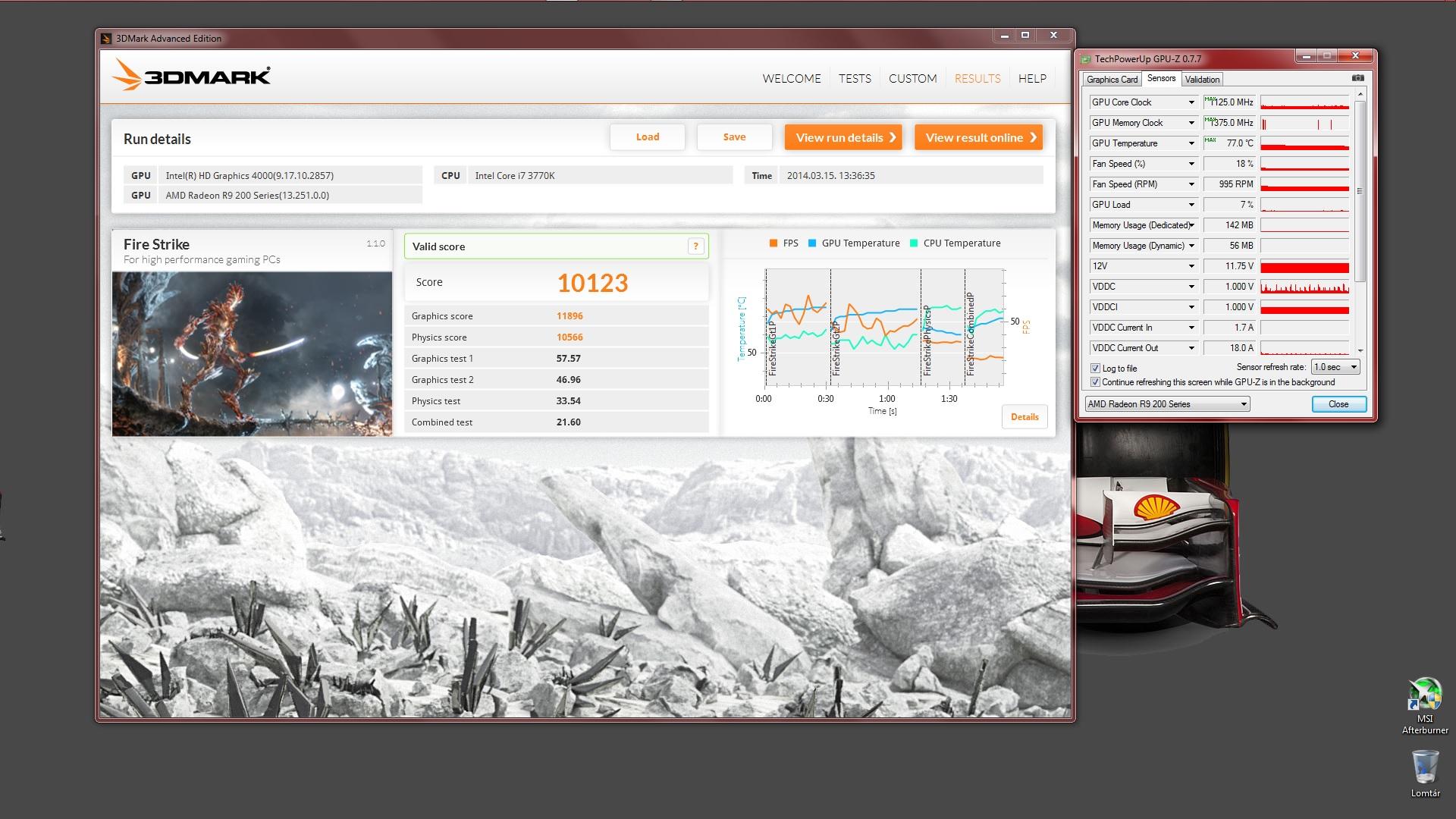Switch to GPU-Z Validation tab
This screenshot has height=819, width=1456.
pyautogui.click(x=1202, y=80)
